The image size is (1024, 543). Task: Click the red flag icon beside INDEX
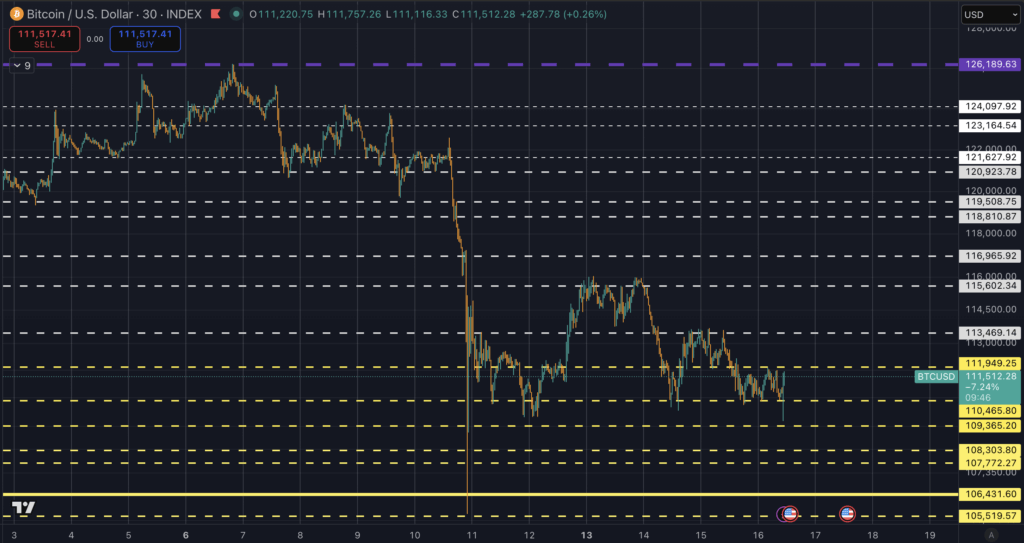[x=215, y=14]
